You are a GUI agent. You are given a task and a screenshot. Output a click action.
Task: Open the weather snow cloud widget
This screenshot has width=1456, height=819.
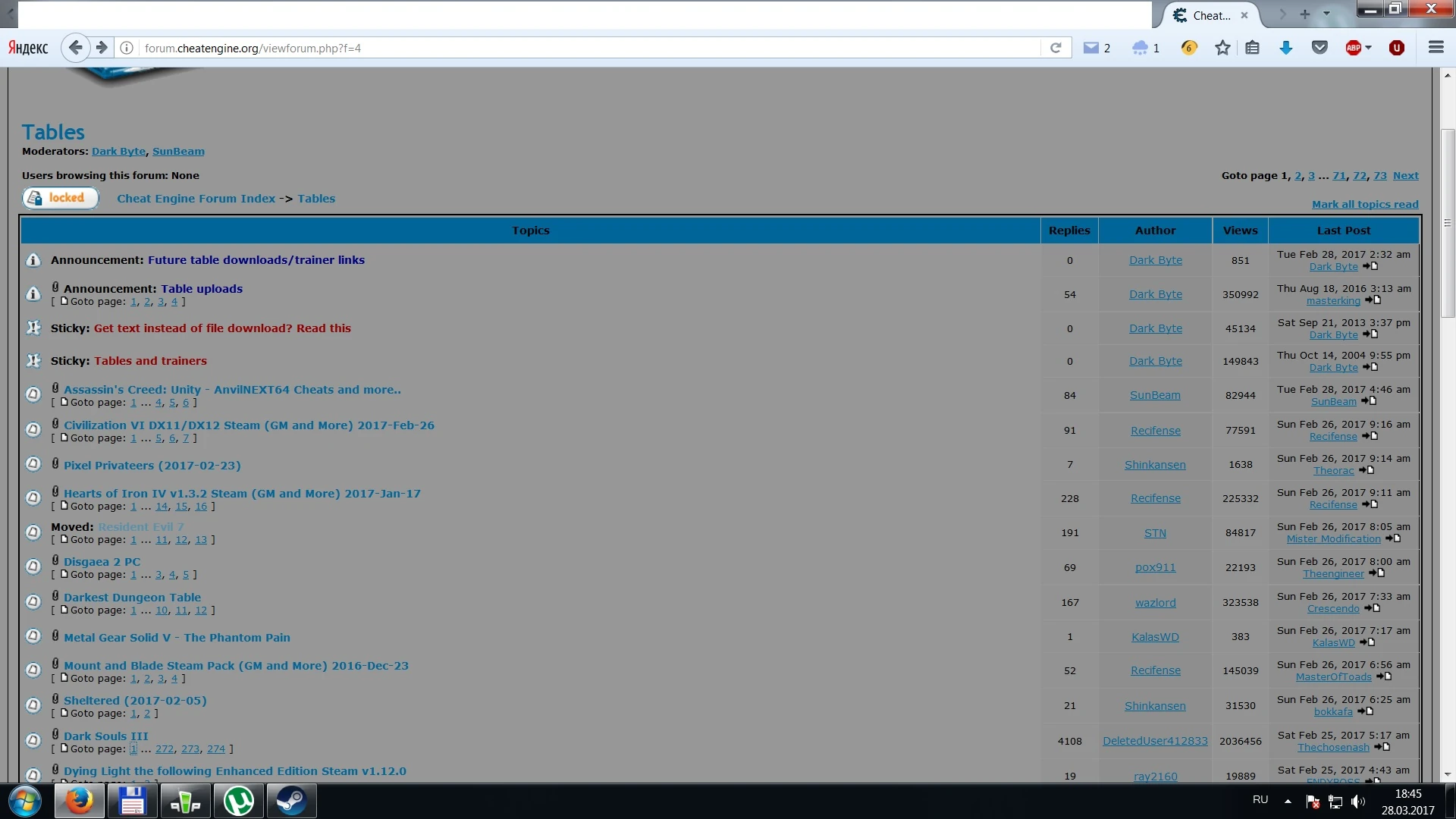[x=1139, y=48]
